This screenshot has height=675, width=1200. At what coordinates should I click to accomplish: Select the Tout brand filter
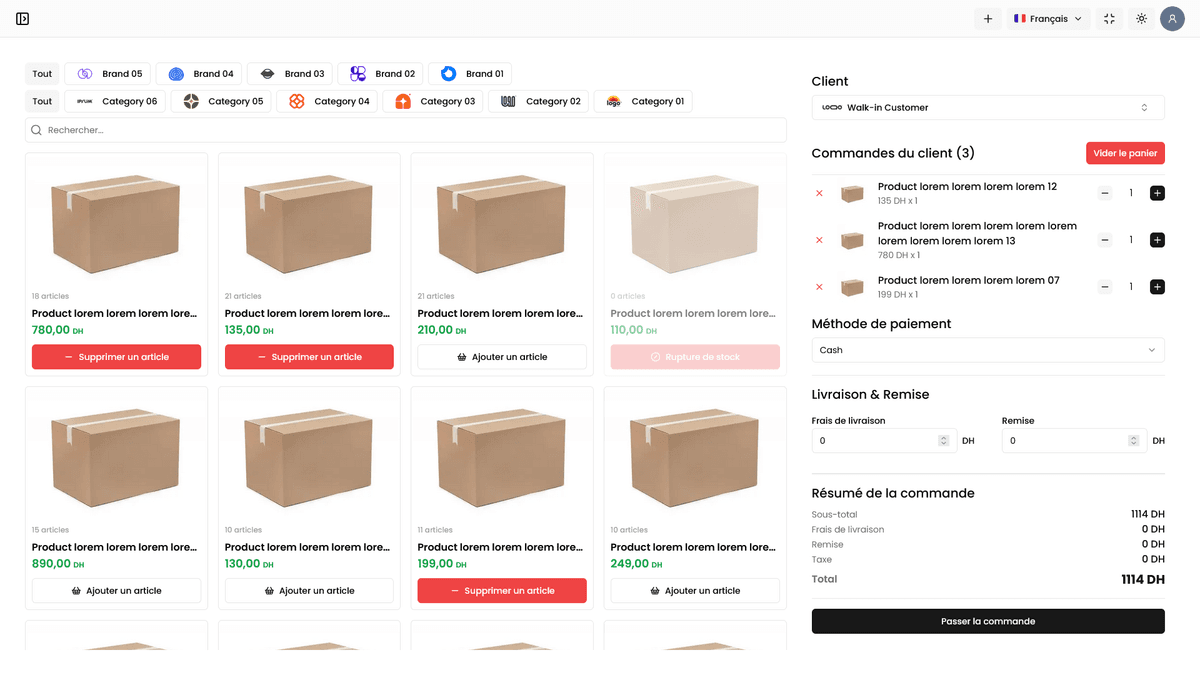(x=42, y=74)
